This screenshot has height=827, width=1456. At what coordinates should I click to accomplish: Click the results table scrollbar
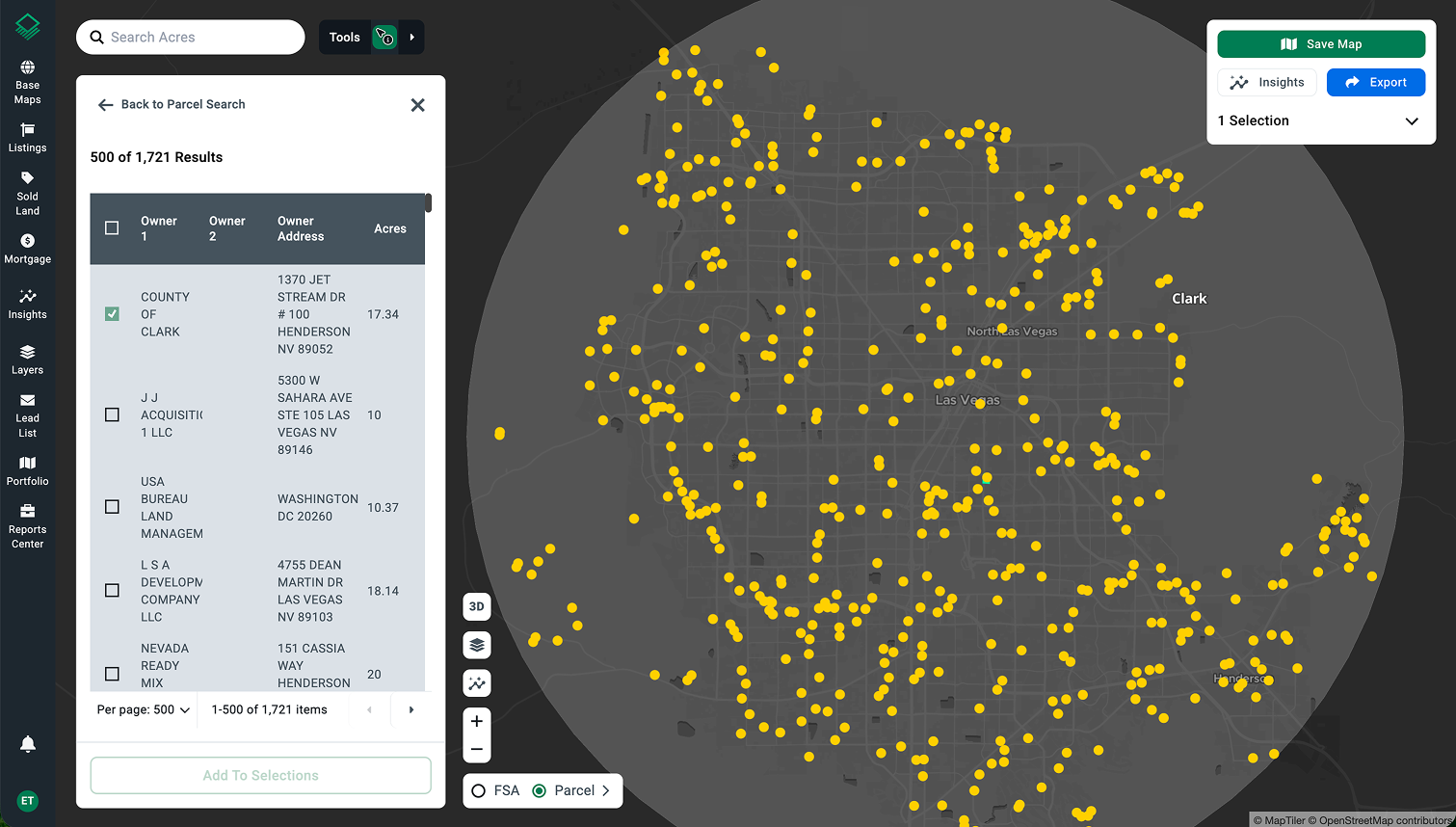(x=428, y=202)
